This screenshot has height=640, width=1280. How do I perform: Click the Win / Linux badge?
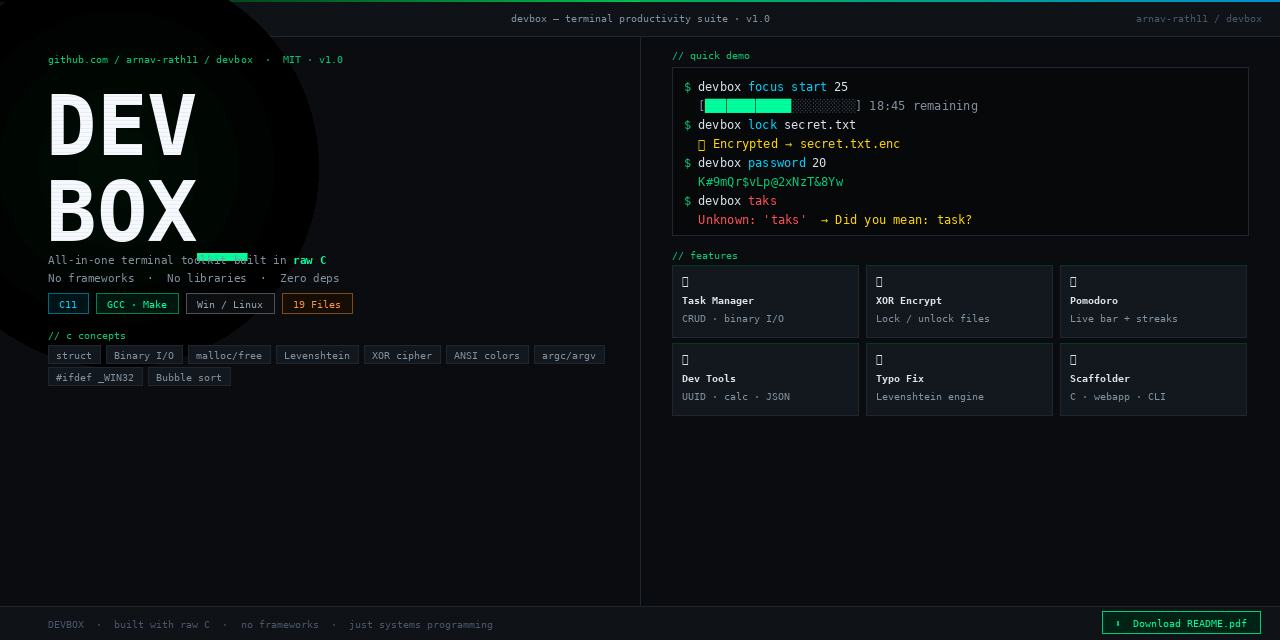coord(230,304)
